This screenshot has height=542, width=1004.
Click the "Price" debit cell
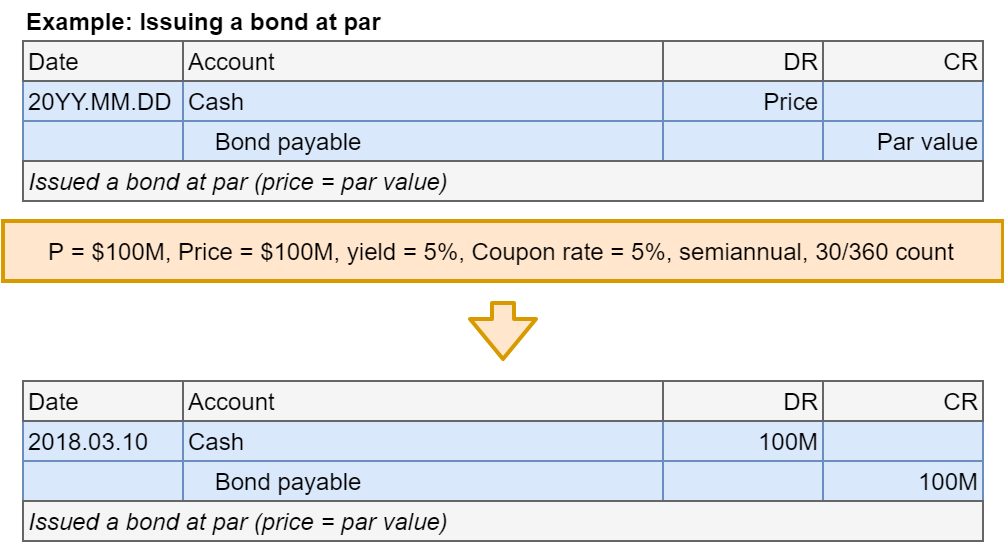point(742,102)
